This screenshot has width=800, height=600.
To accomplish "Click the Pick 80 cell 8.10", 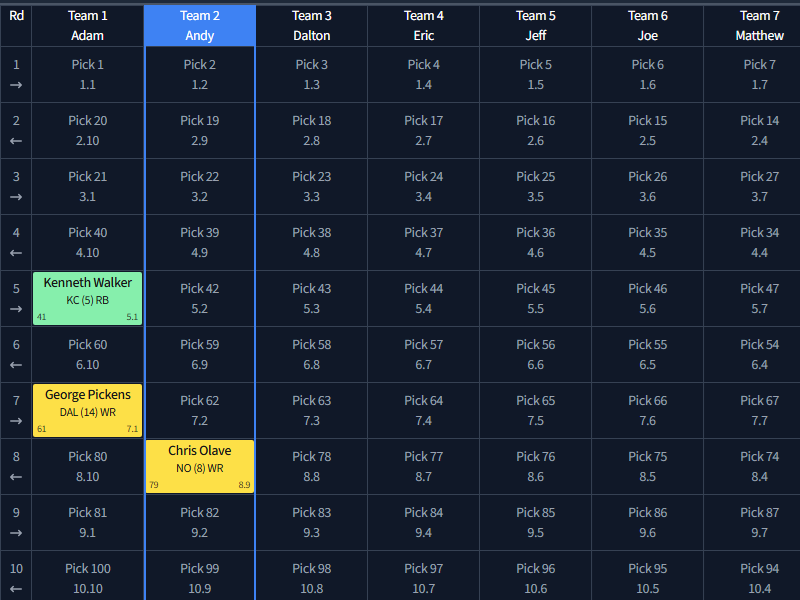I will [x=88, y=466].
